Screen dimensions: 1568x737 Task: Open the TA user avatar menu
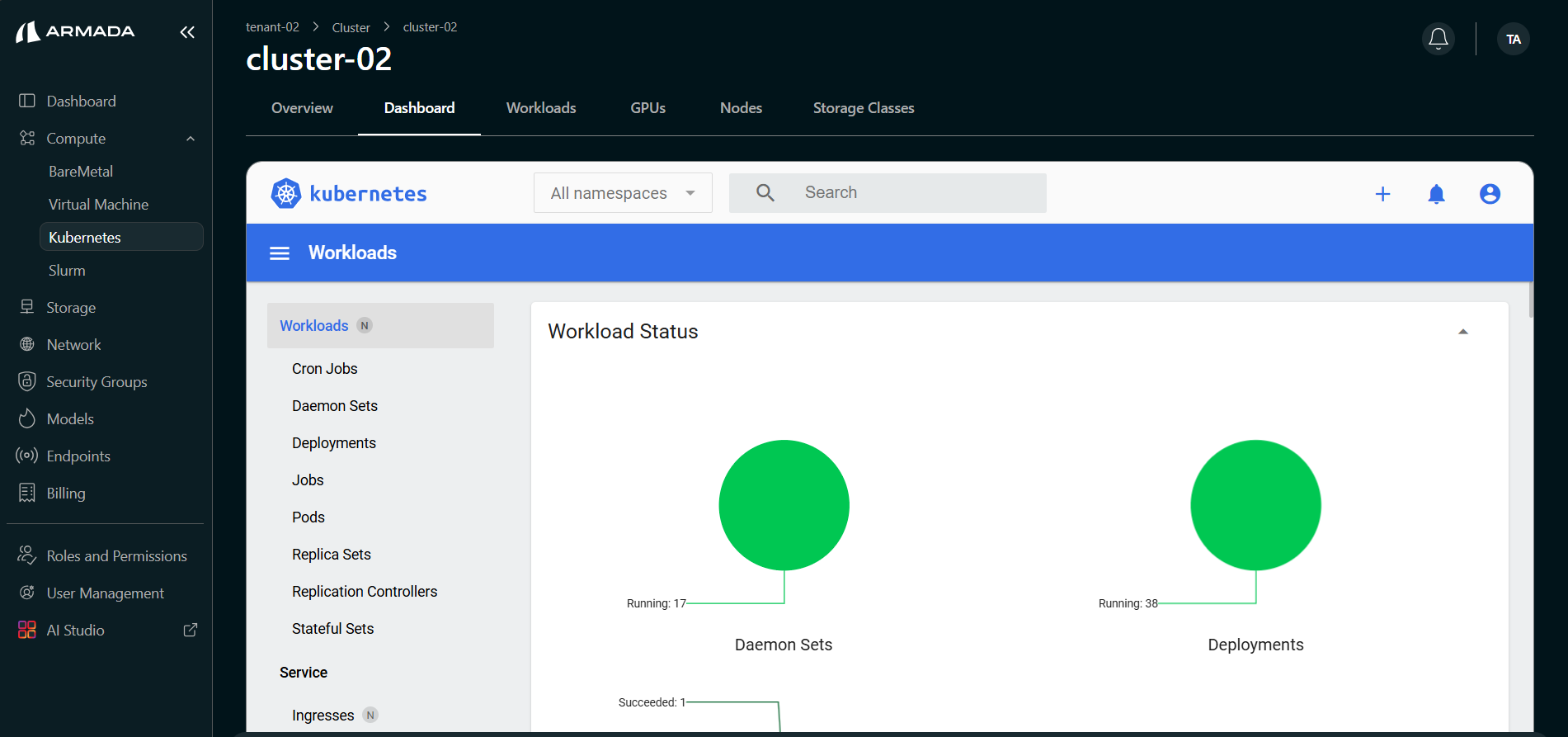pyautogui.click(x=1514, y=39)
